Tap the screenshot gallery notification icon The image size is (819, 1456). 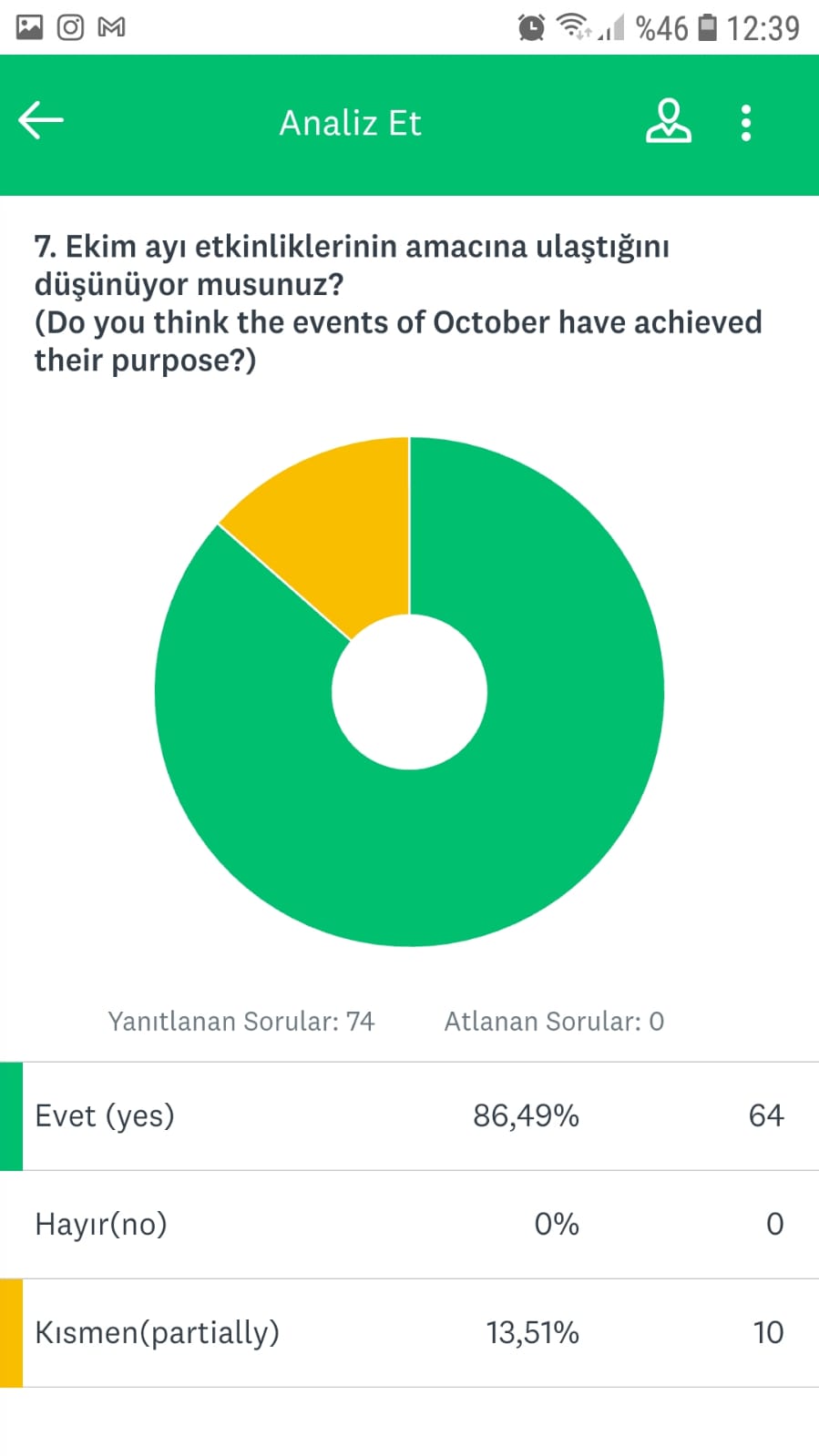click(x=28, y=26)
